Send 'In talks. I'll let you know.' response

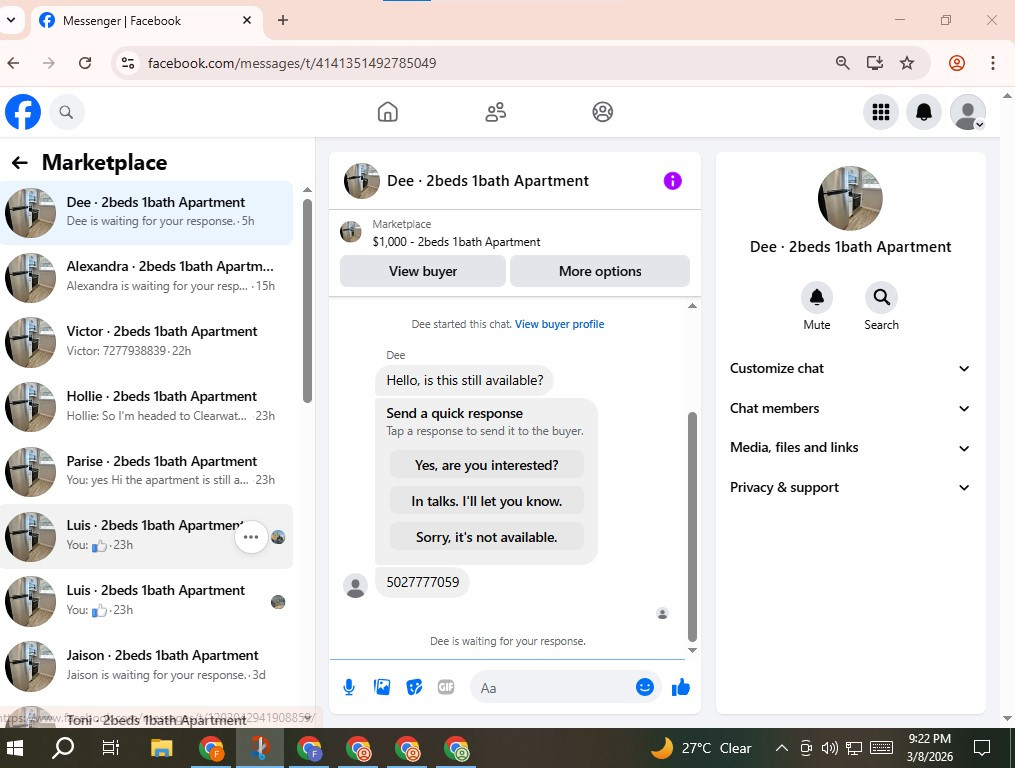(x=487, y=501)
